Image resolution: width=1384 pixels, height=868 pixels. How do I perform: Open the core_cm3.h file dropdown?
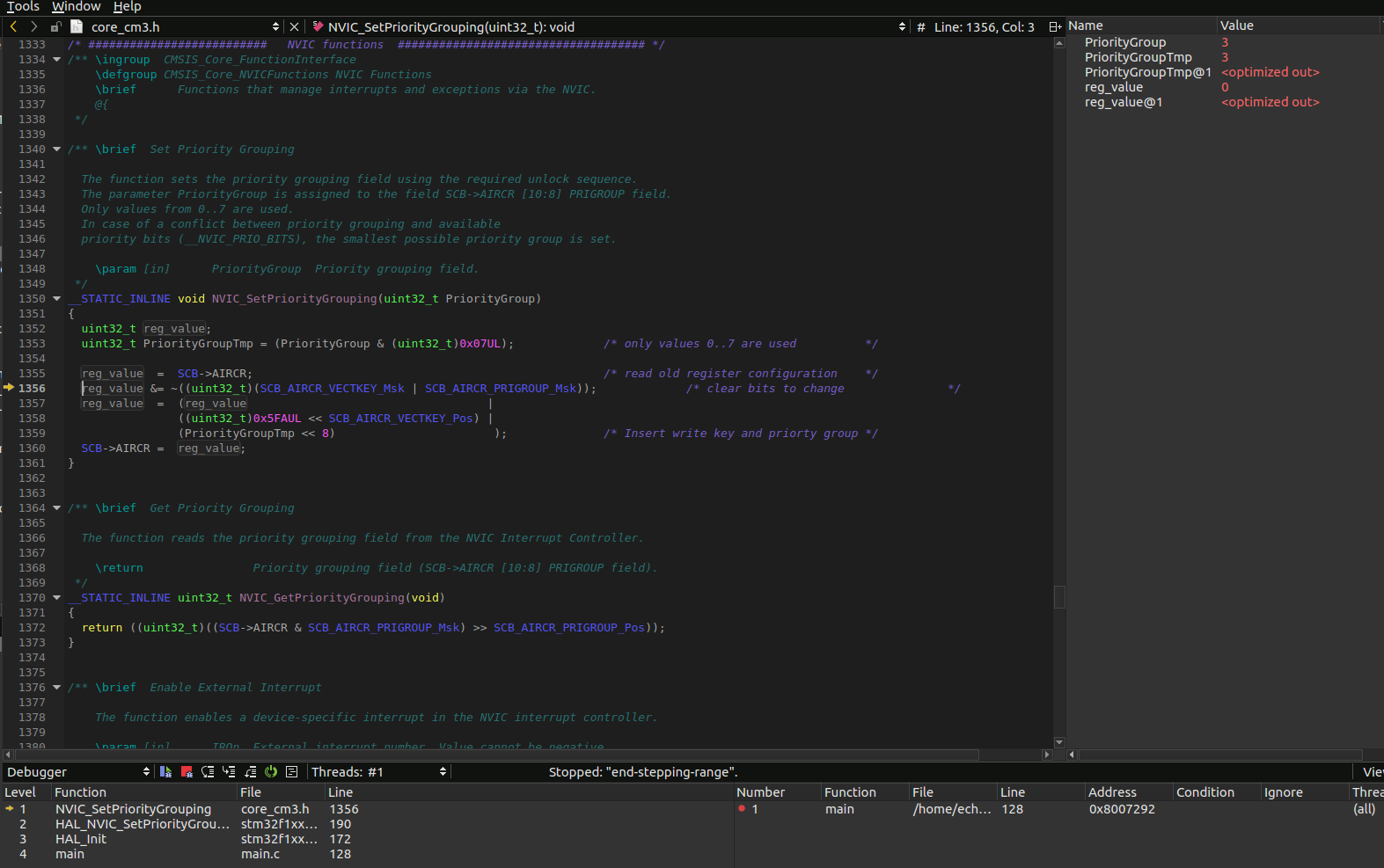[x=275, y=27]
